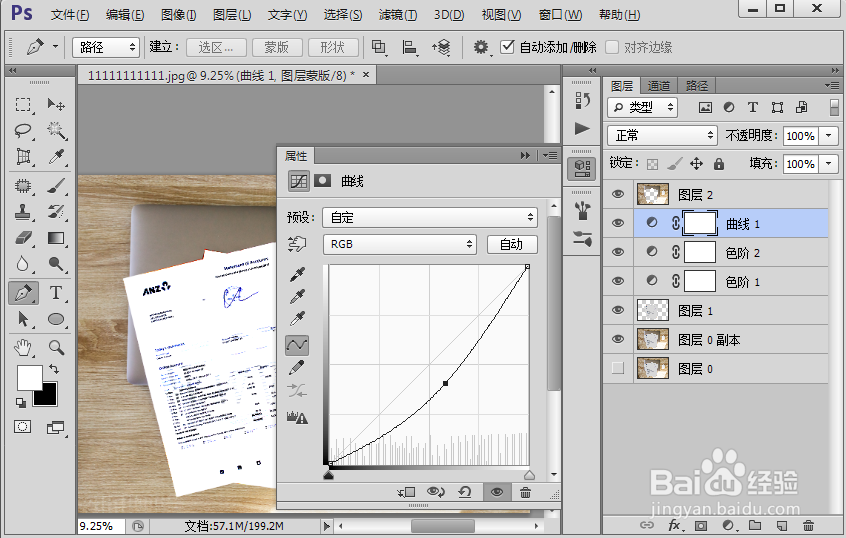846x538 pixels.
Task: Select the Magic Wand tool
Action: [56, 130]
